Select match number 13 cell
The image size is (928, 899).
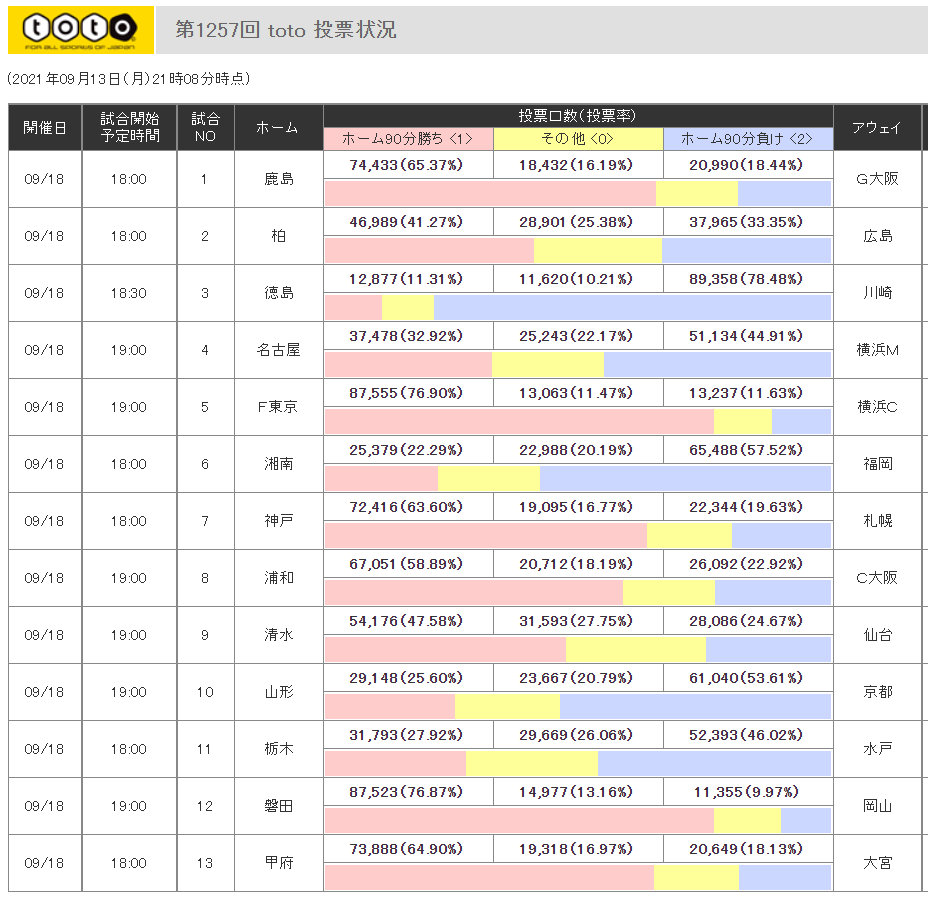205,863
